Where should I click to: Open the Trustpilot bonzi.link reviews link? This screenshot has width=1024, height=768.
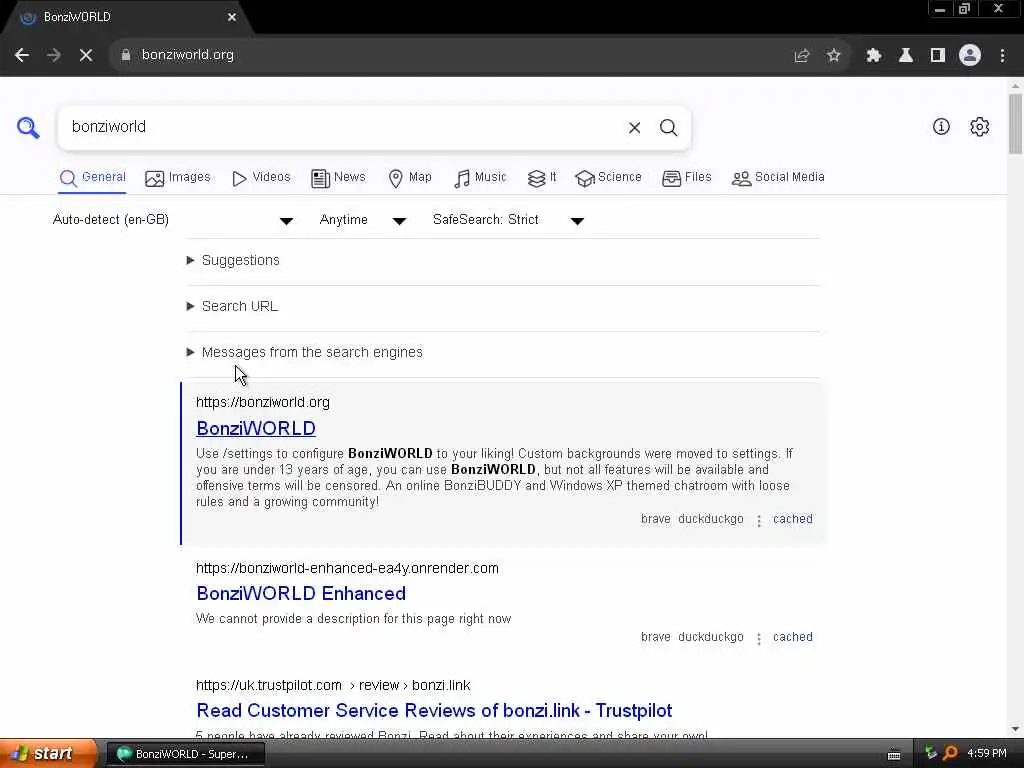pyautogui.click(x=434, y=711)
